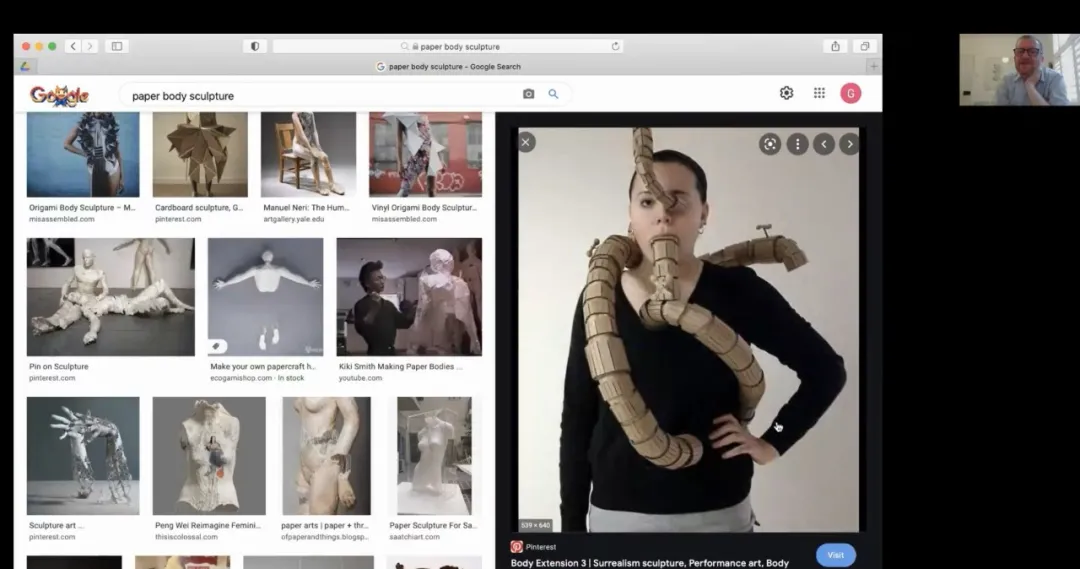Visit the Pinterest page button
Image resolution: width=1080 pixels, height=569 pixels.
coord(835,555)
